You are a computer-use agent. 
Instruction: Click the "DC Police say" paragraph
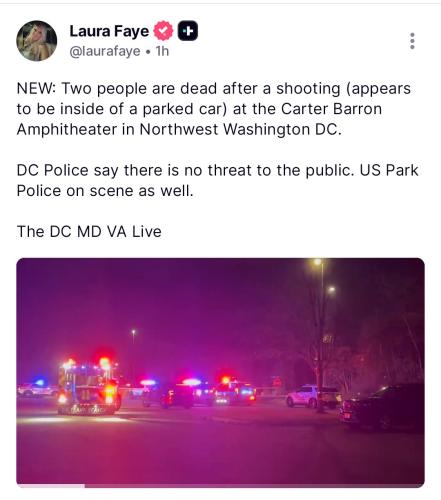click(x=217, y=180)
